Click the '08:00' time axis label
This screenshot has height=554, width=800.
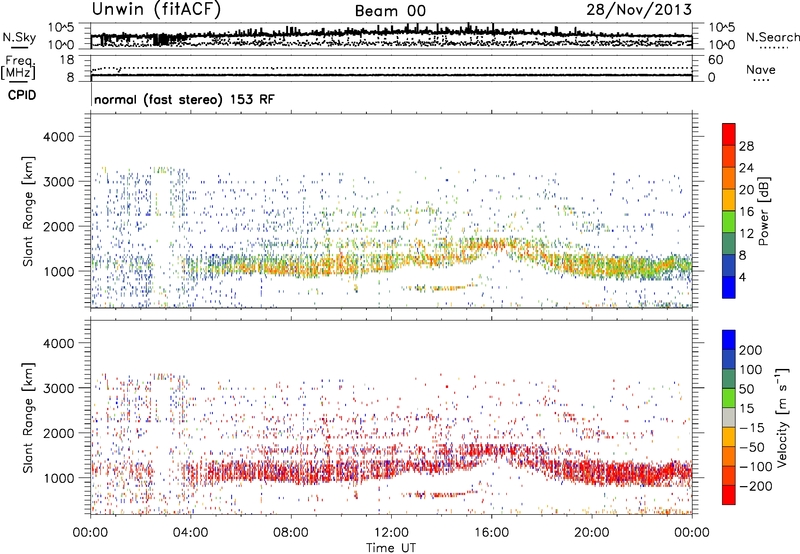point(291,533)
